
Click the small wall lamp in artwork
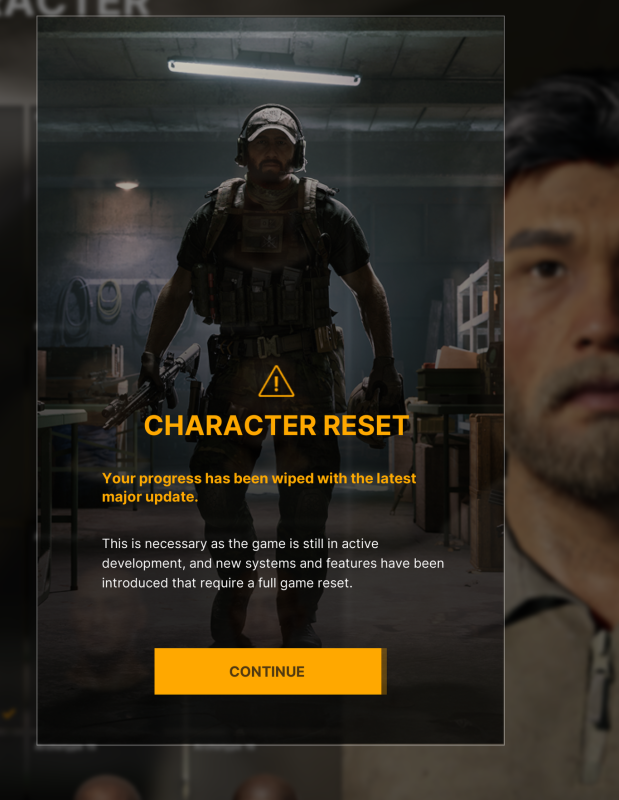click(x=127, y=185)
